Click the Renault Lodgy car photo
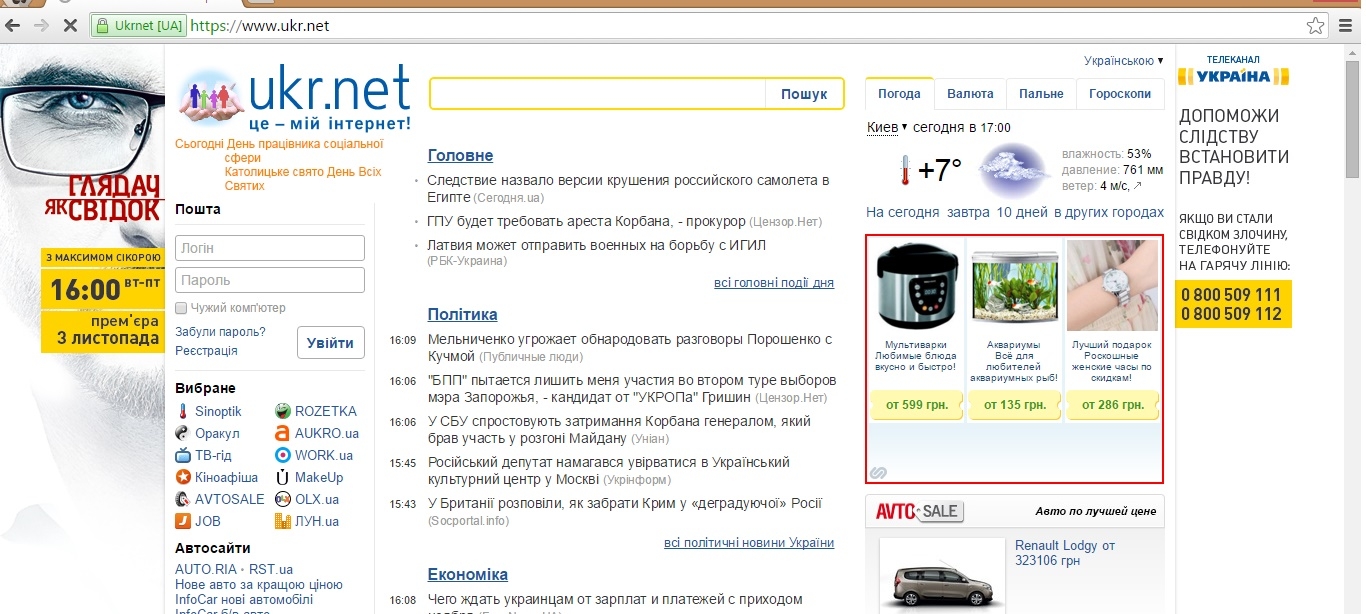Screen dimensions: 1366x614 point(942,577)
